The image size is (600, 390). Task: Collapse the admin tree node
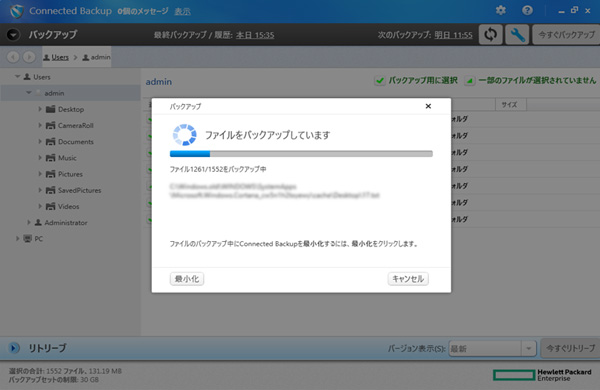click(29, 93)
